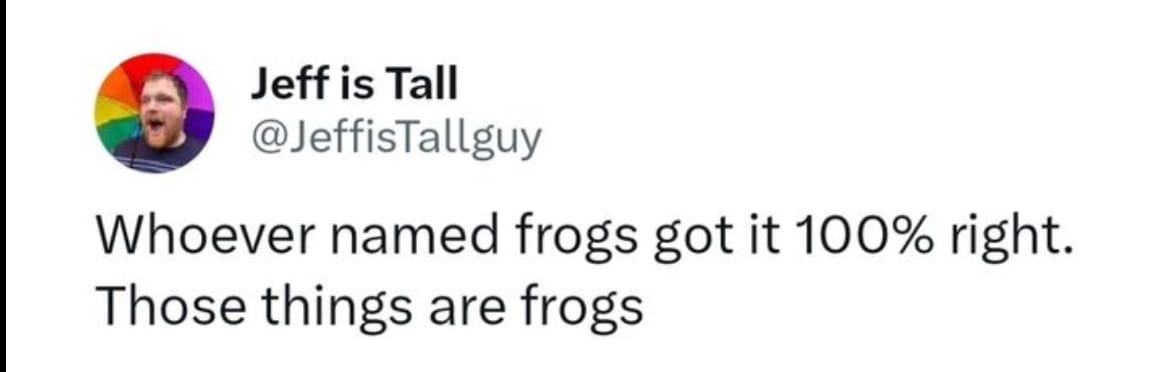This screenshot has width=1152, height=372.
Task: Select the tweet's first line about naming frogs
Action: tap(580, 237)
